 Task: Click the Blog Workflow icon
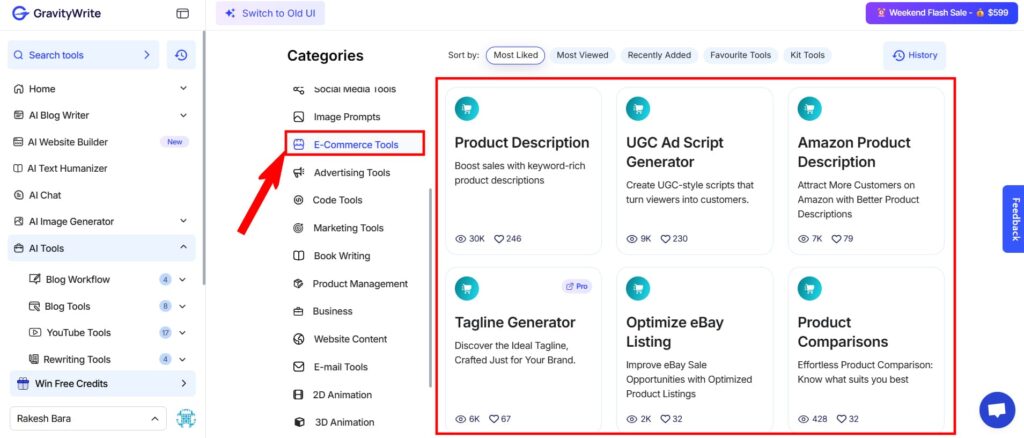(35, 279)
